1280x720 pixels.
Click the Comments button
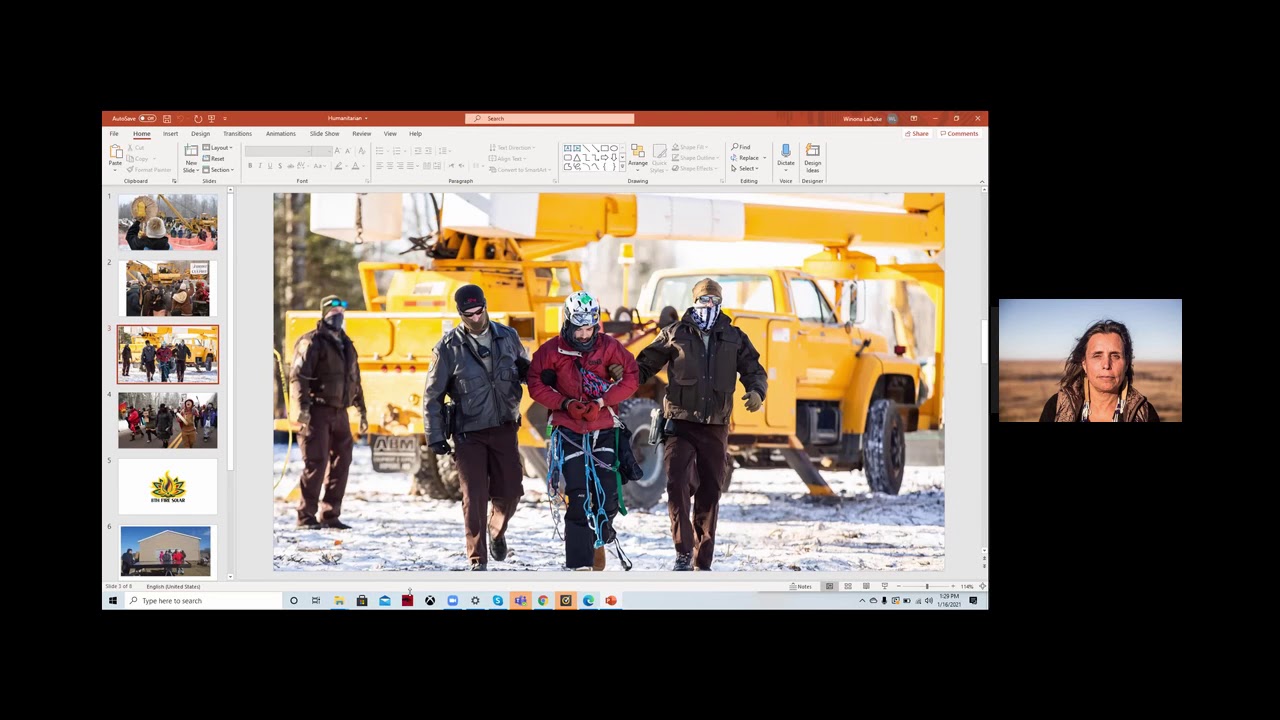(959, 134)
